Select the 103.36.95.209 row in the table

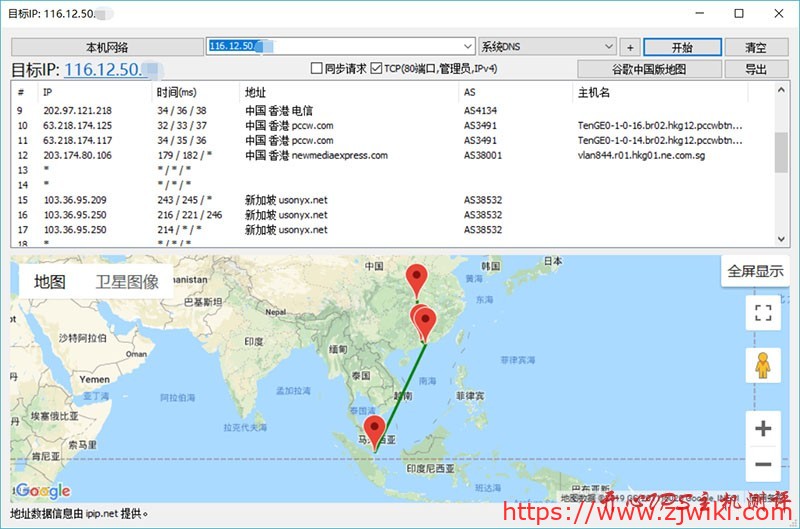coord(76,200)
